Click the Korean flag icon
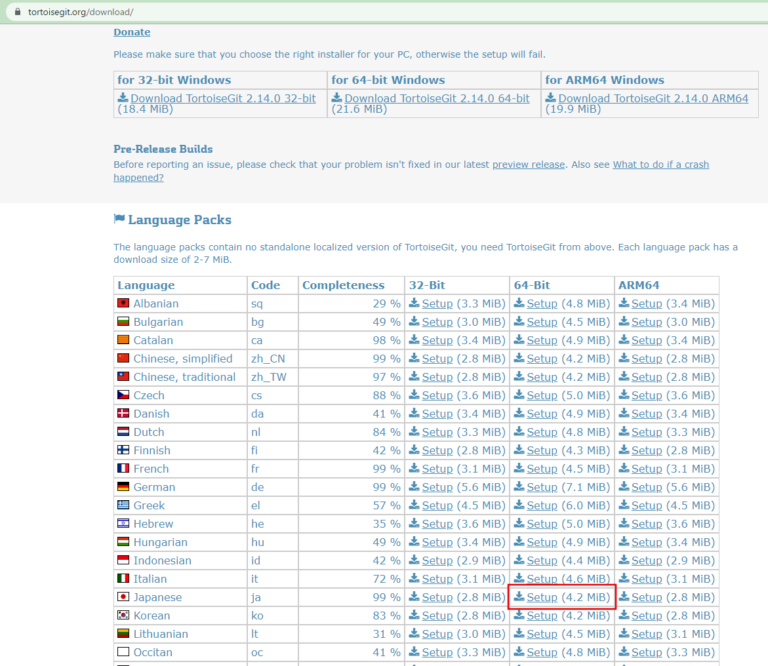The height and width of the screenshot is (666, 768). tap(123, 616)
